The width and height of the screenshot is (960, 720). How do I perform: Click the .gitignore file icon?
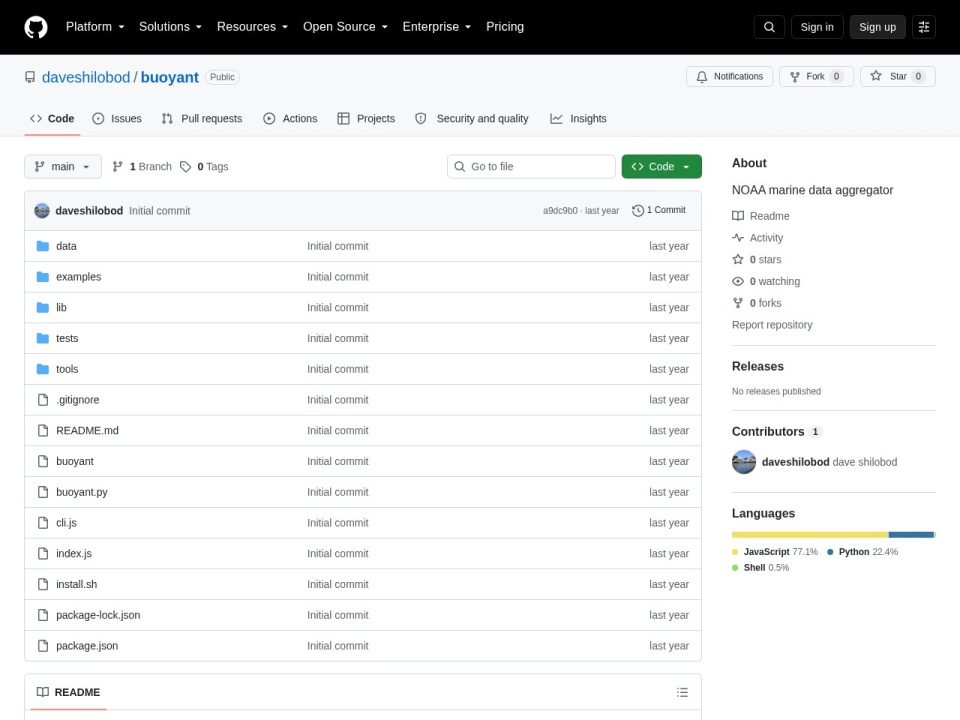pyautogui.click(x=43, y=400)
